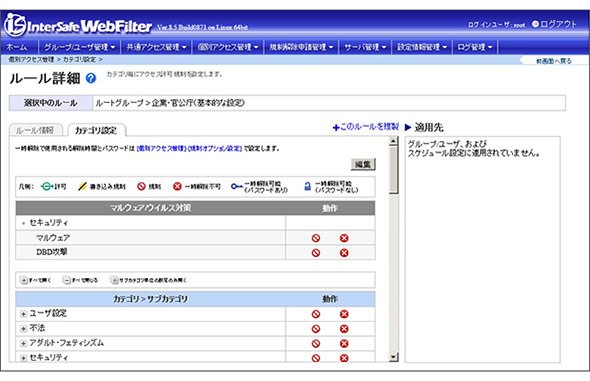Go to ホーム in the navigation bar
Viewport: 590px width, 381px height.
point(17,47)
